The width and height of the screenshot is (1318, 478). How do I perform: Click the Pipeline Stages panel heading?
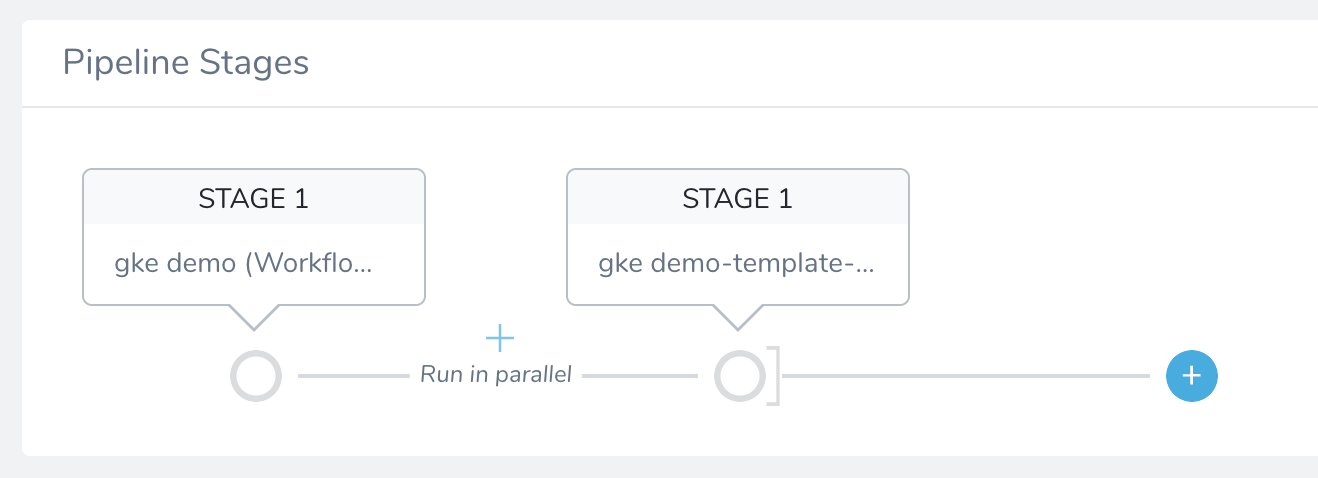186,62
